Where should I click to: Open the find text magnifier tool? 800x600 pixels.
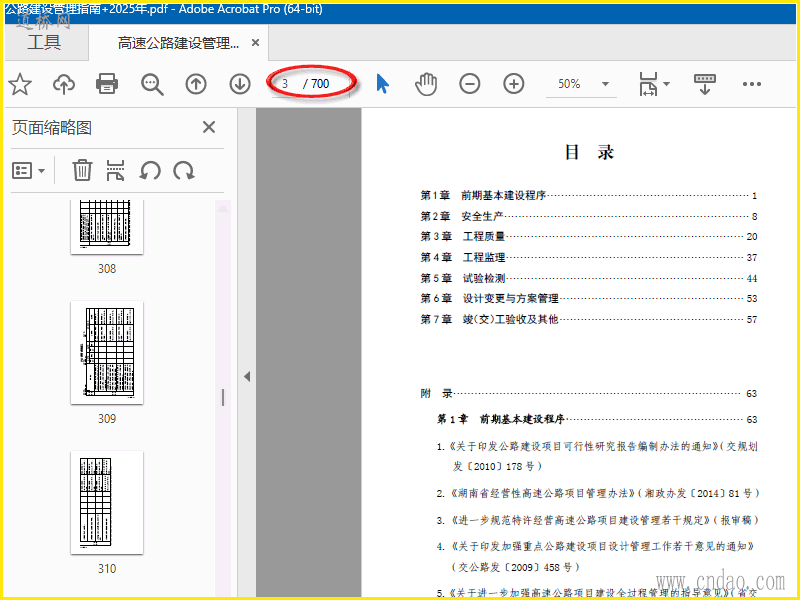(152, 84)
